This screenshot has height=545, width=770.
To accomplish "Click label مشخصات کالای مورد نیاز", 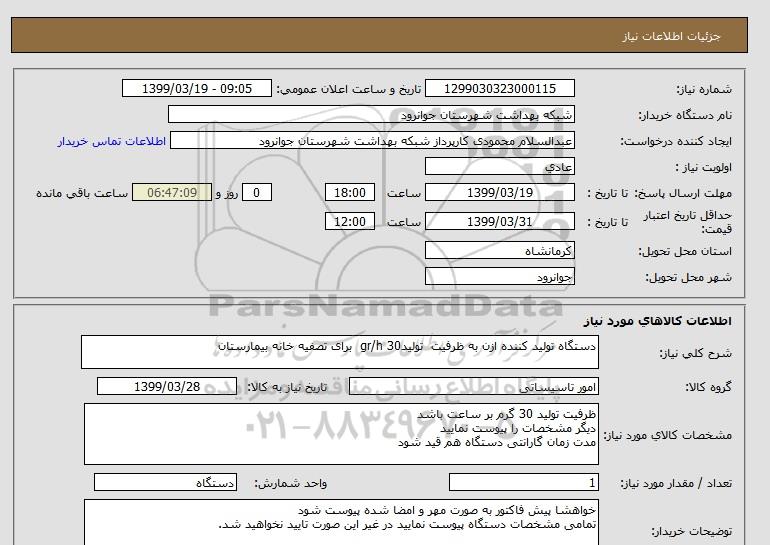I will pos(667,435).
